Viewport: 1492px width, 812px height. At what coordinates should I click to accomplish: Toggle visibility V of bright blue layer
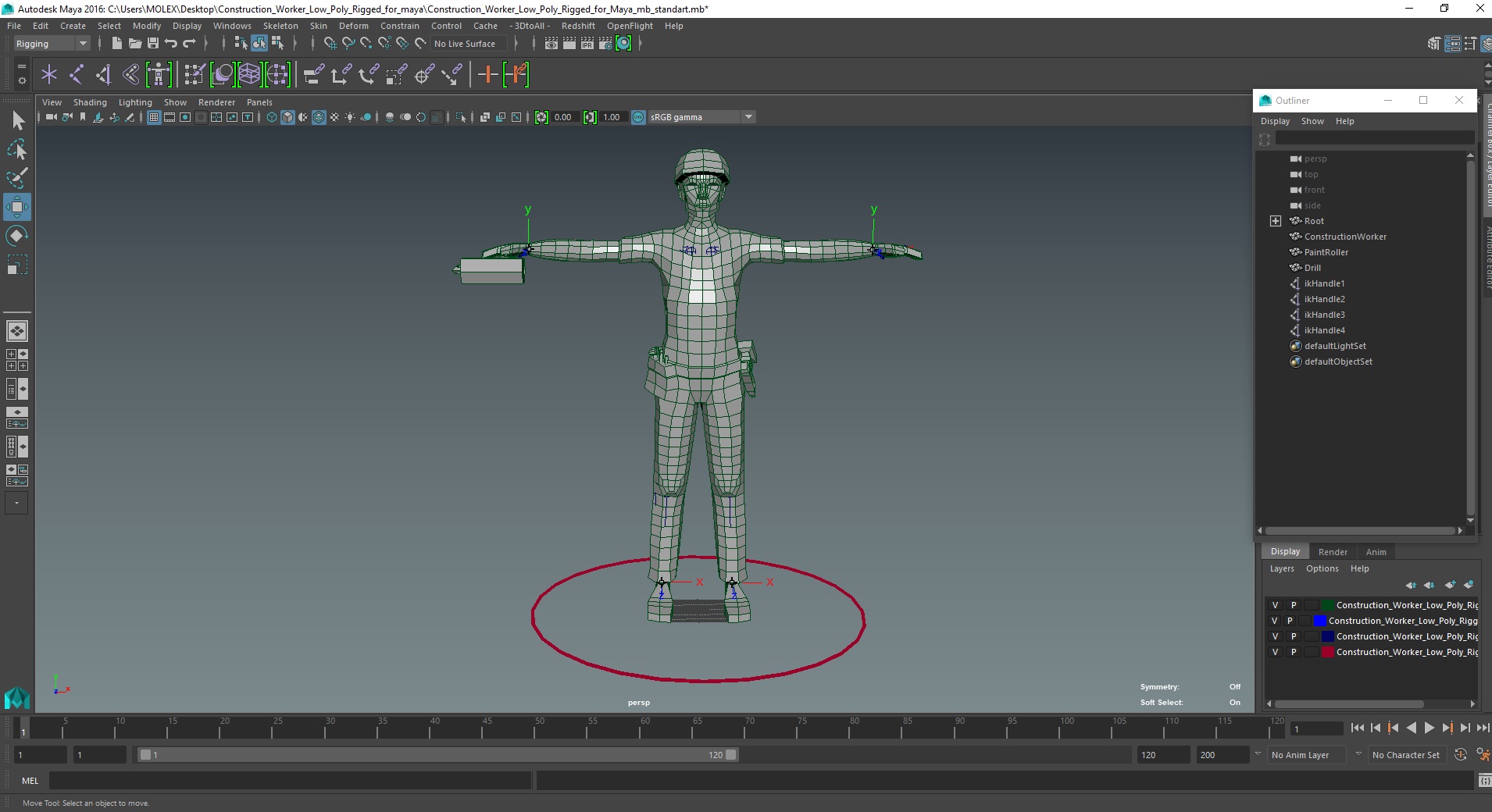(1275, 621)
